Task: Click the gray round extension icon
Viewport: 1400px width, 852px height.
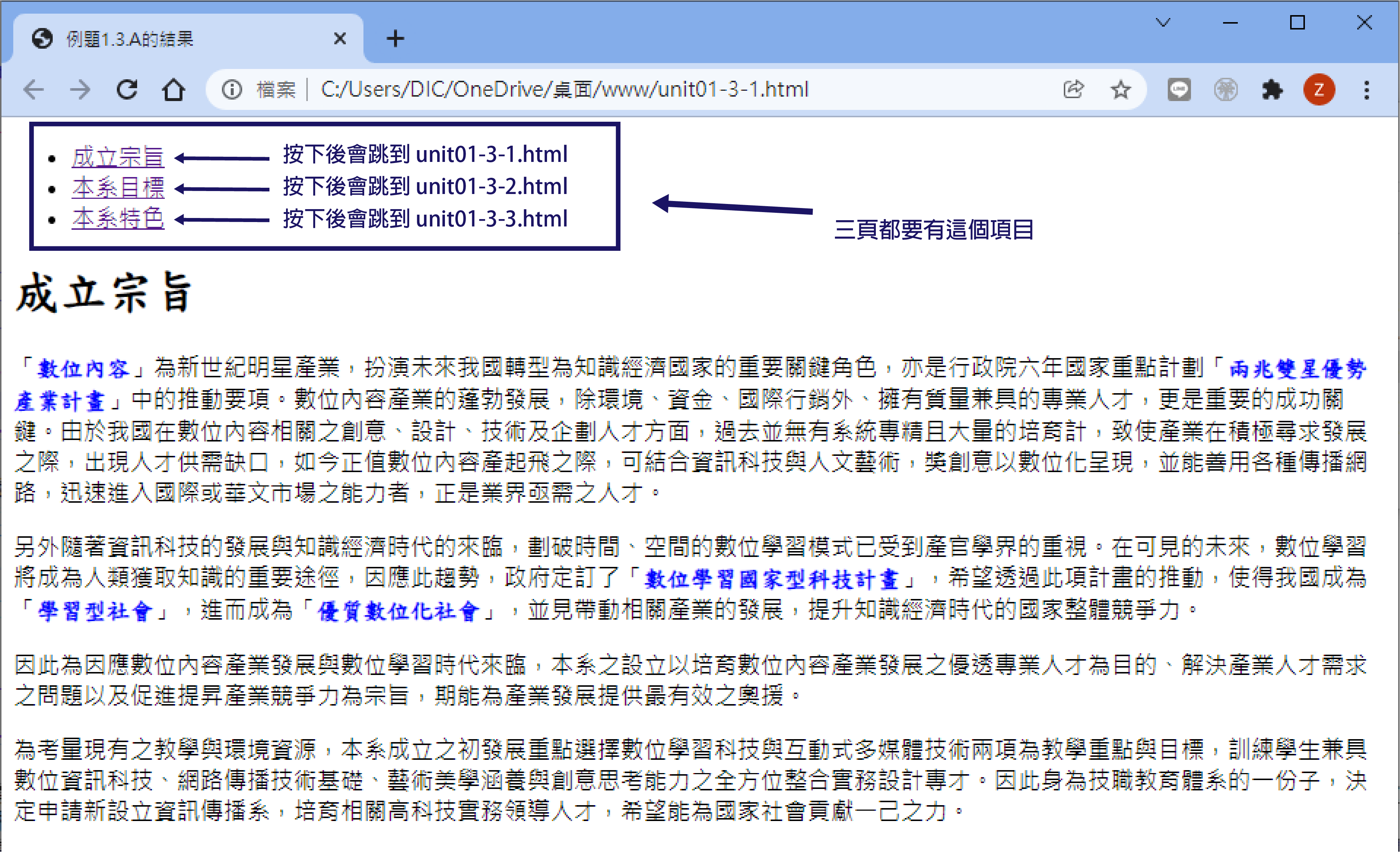Action: point(1226,90)
